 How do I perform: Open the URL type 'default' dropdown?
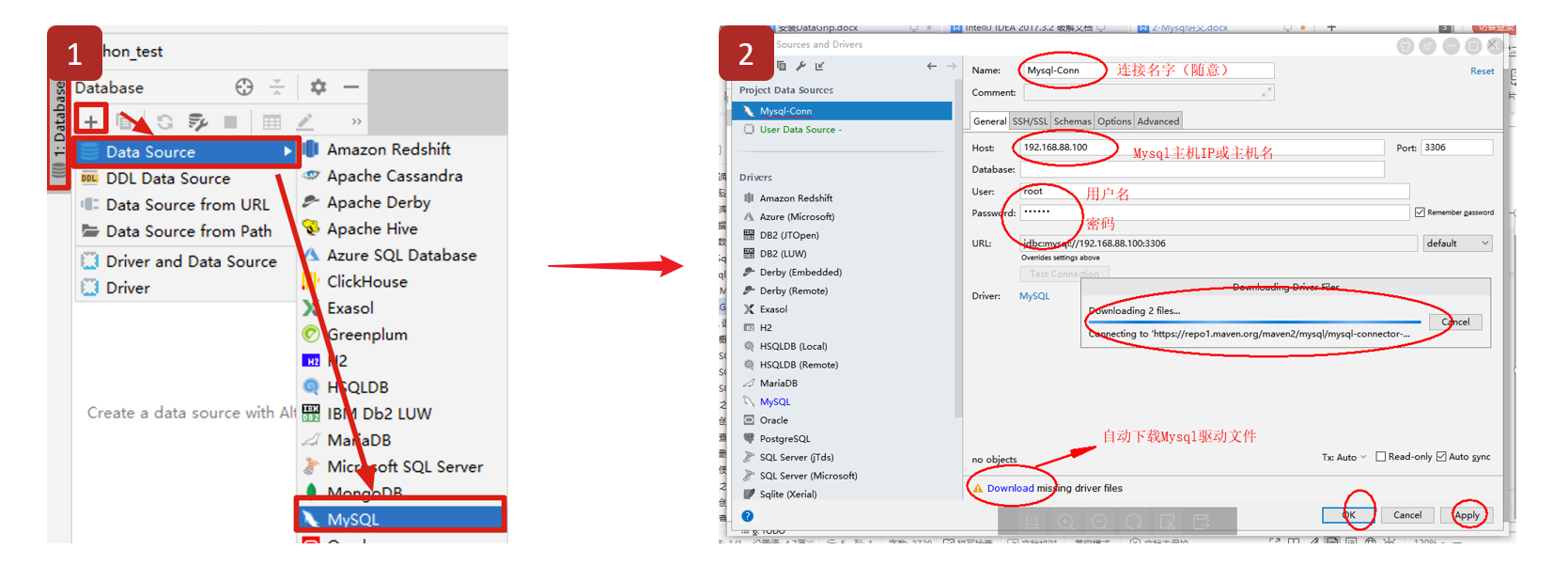pos(1457,243)
